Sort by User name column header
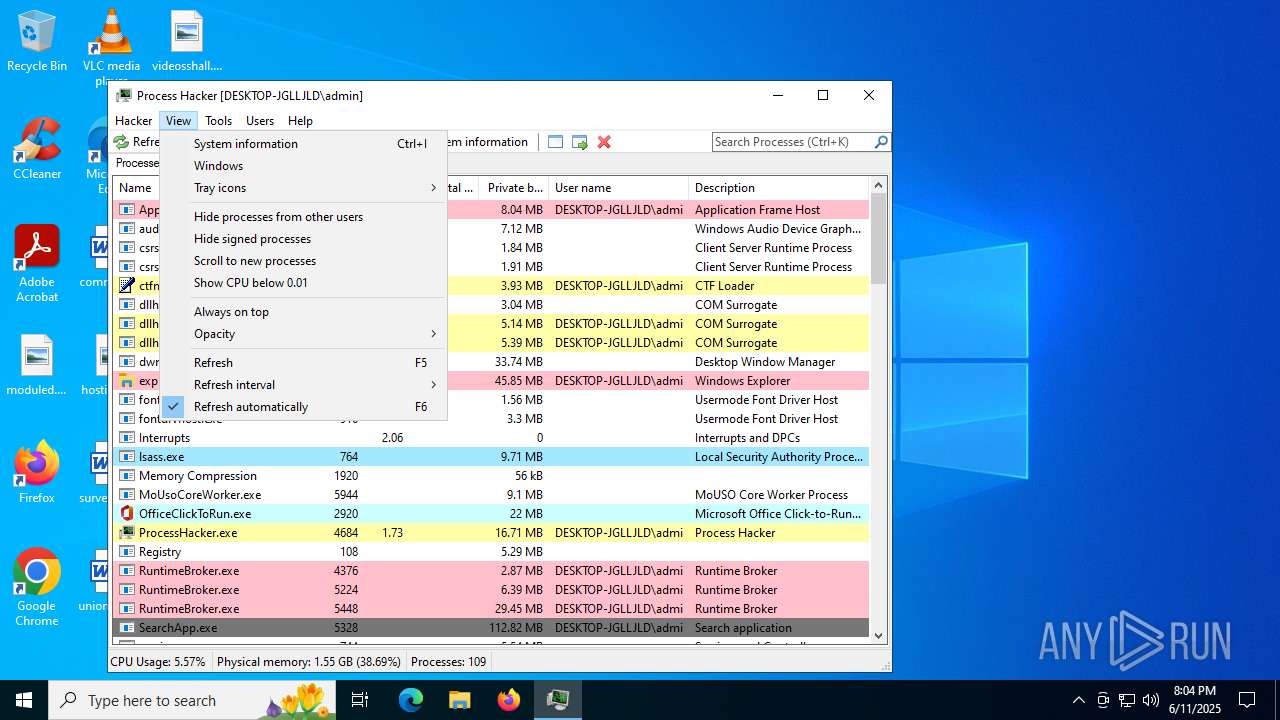1280x720 pixels. [x=618, y=188]
